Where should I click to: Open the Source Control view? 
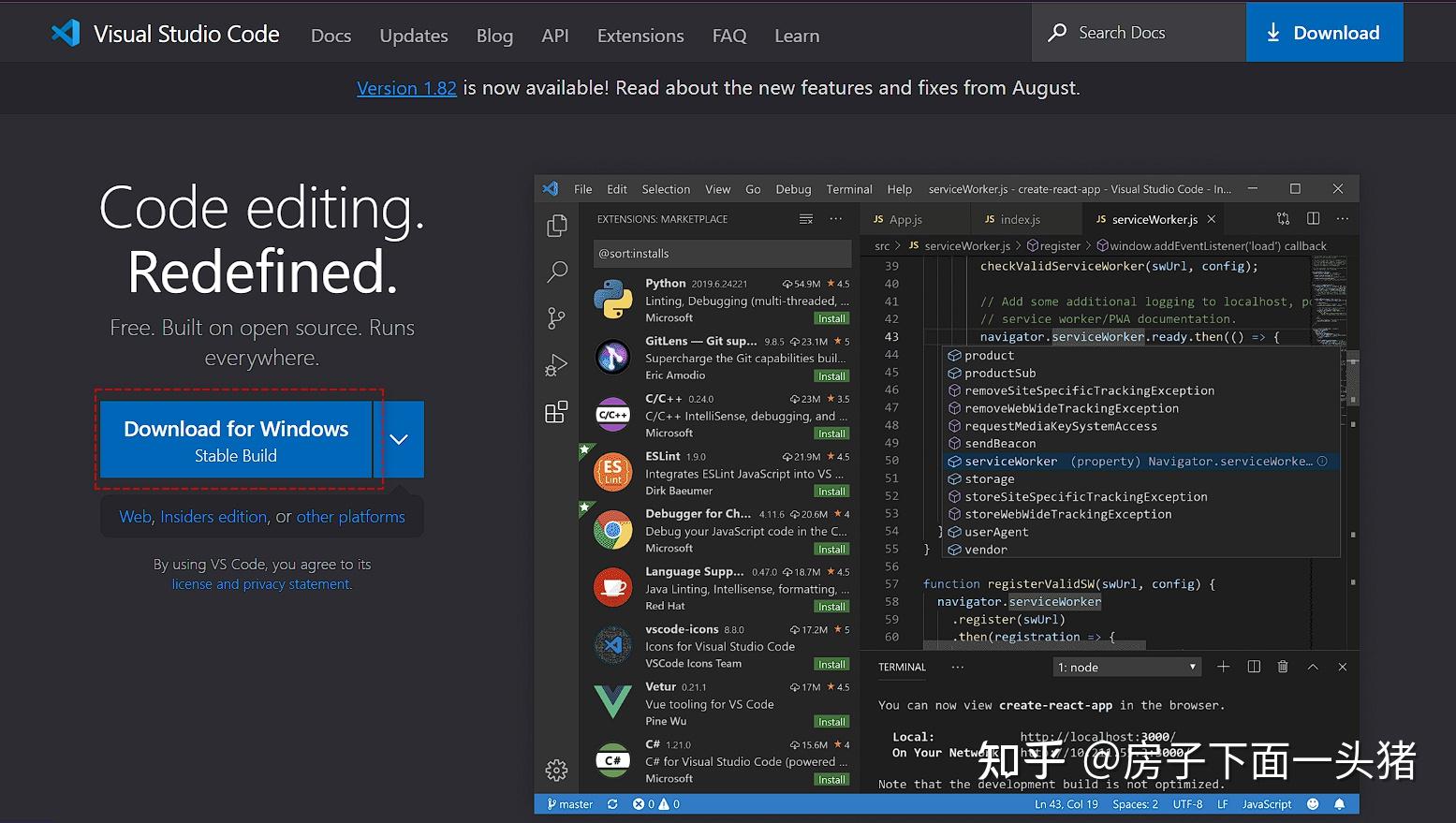tap(557, 318)
